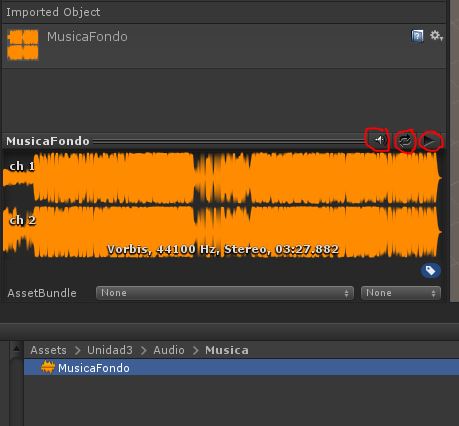Click Musica folder in breadcrumb
The width and height of the screenshot is (459, 426).
(227, 350)
